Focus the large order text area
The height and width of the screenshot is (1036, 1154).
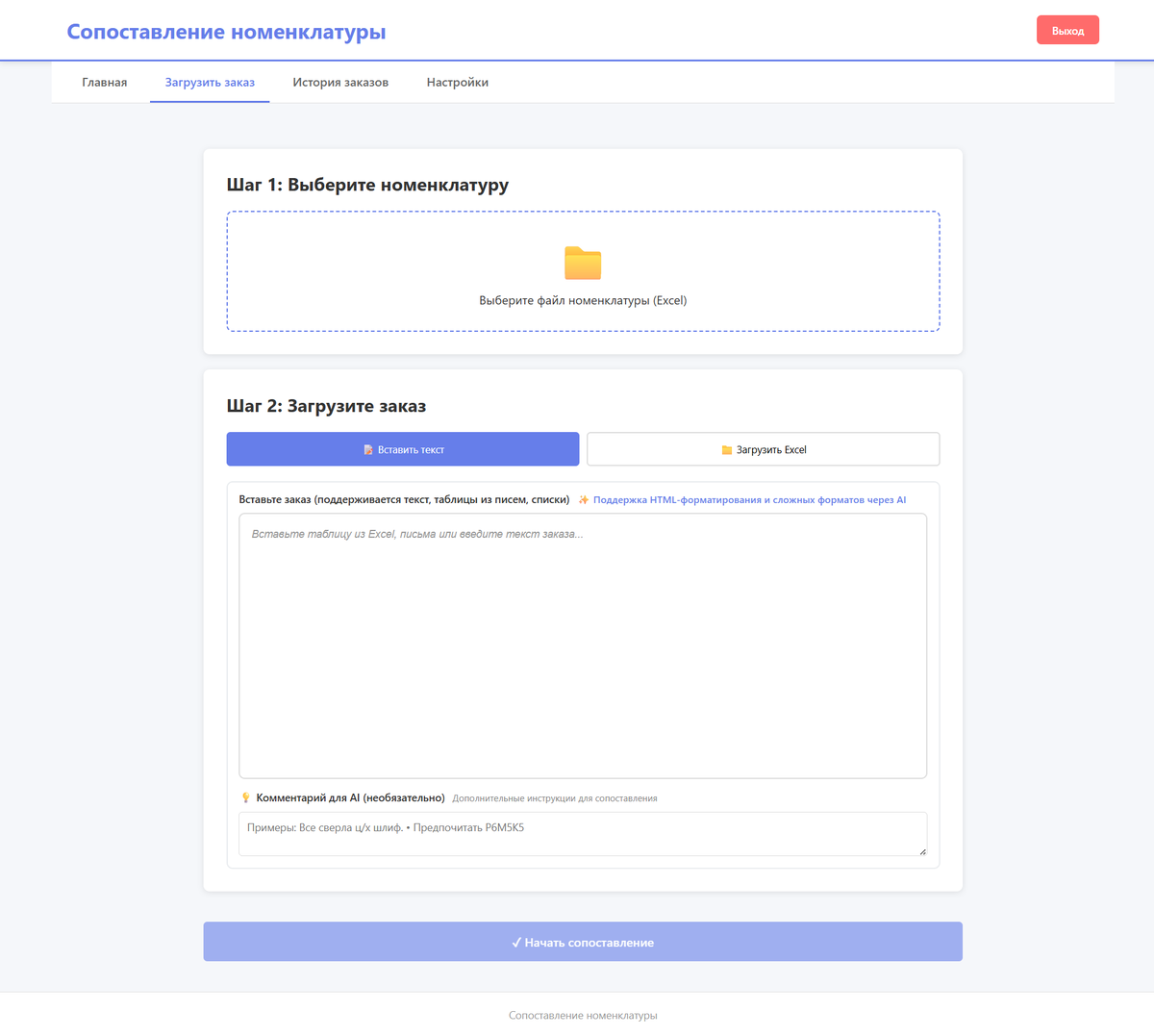point(583,645)
